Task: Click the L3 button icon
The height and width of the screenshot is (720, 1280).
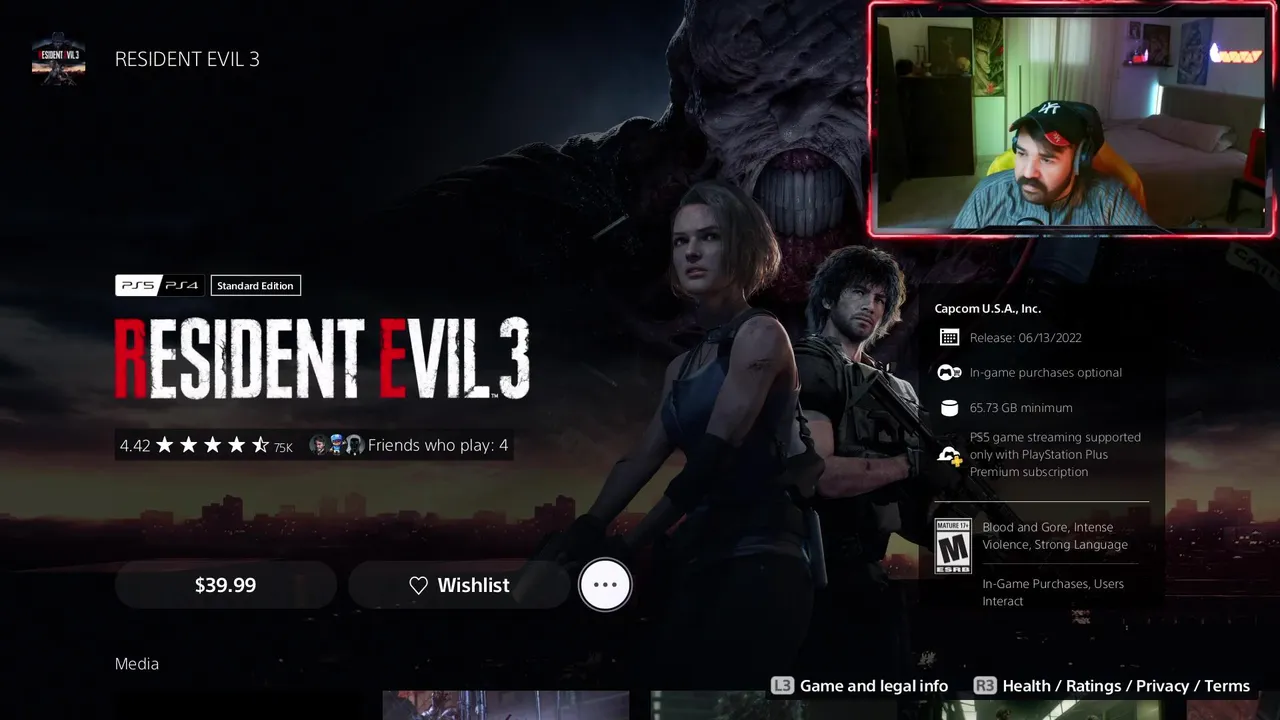Action: coord(782,686)
